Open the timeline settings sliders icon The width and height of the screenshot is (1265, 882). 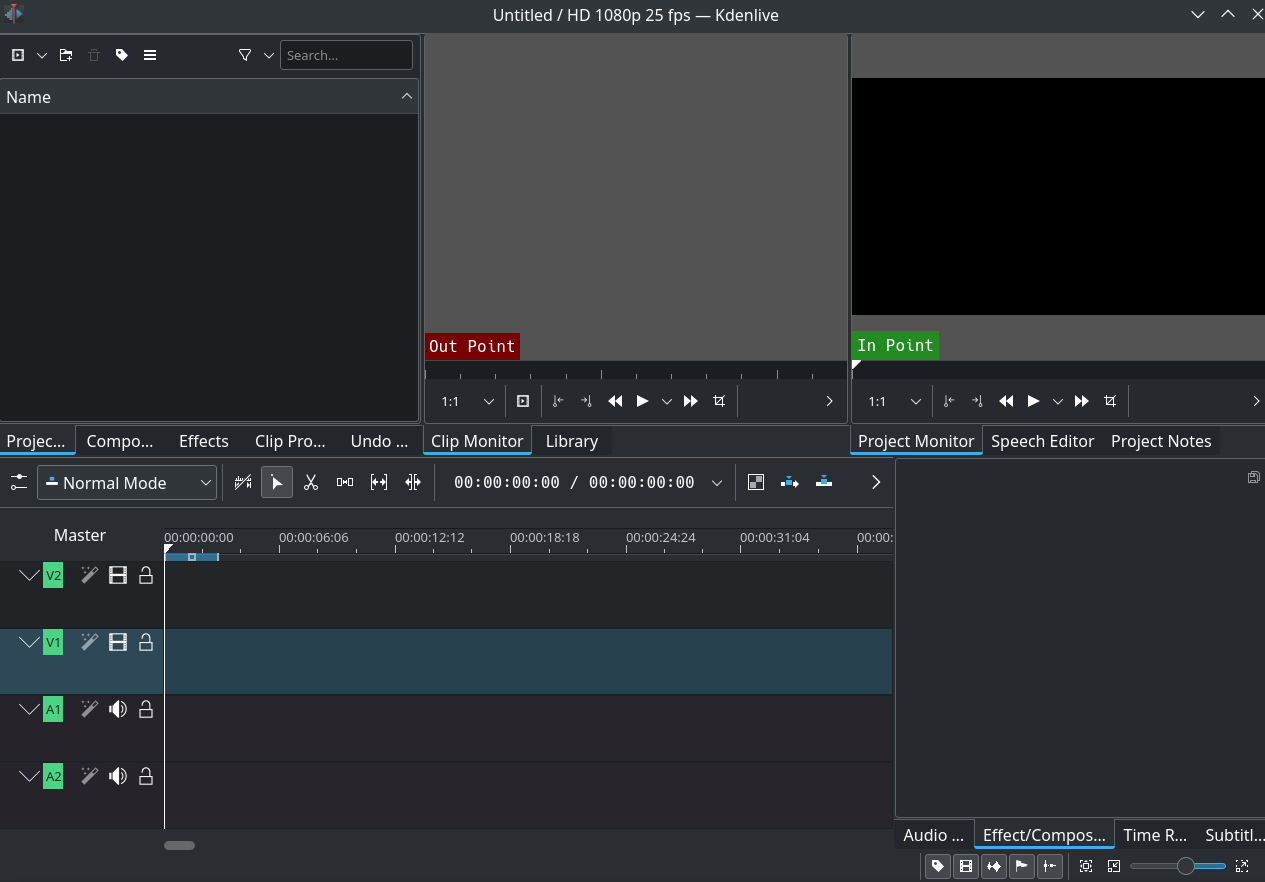click(x=18, y=482)
